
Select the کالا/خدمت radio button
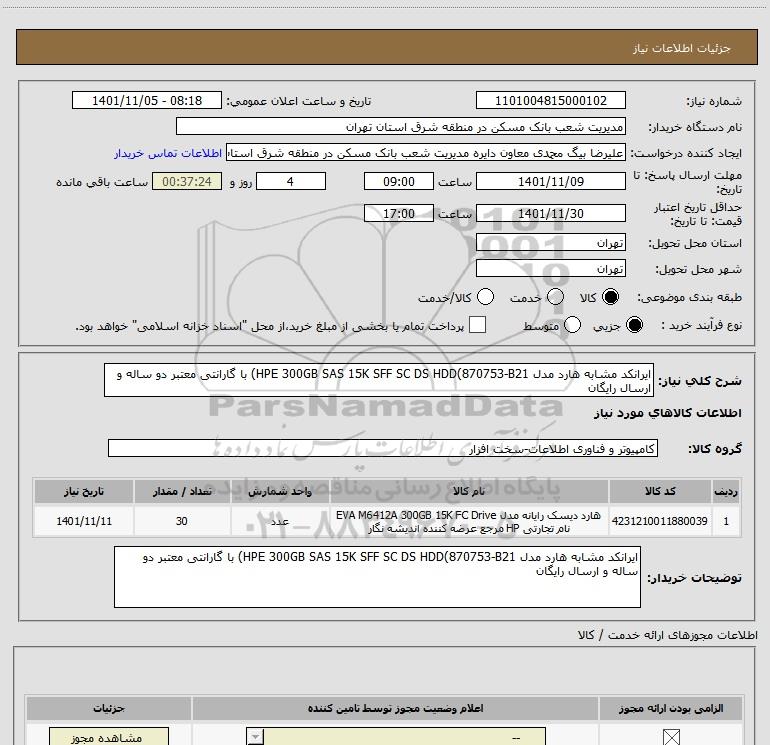[x=486, y=297]
